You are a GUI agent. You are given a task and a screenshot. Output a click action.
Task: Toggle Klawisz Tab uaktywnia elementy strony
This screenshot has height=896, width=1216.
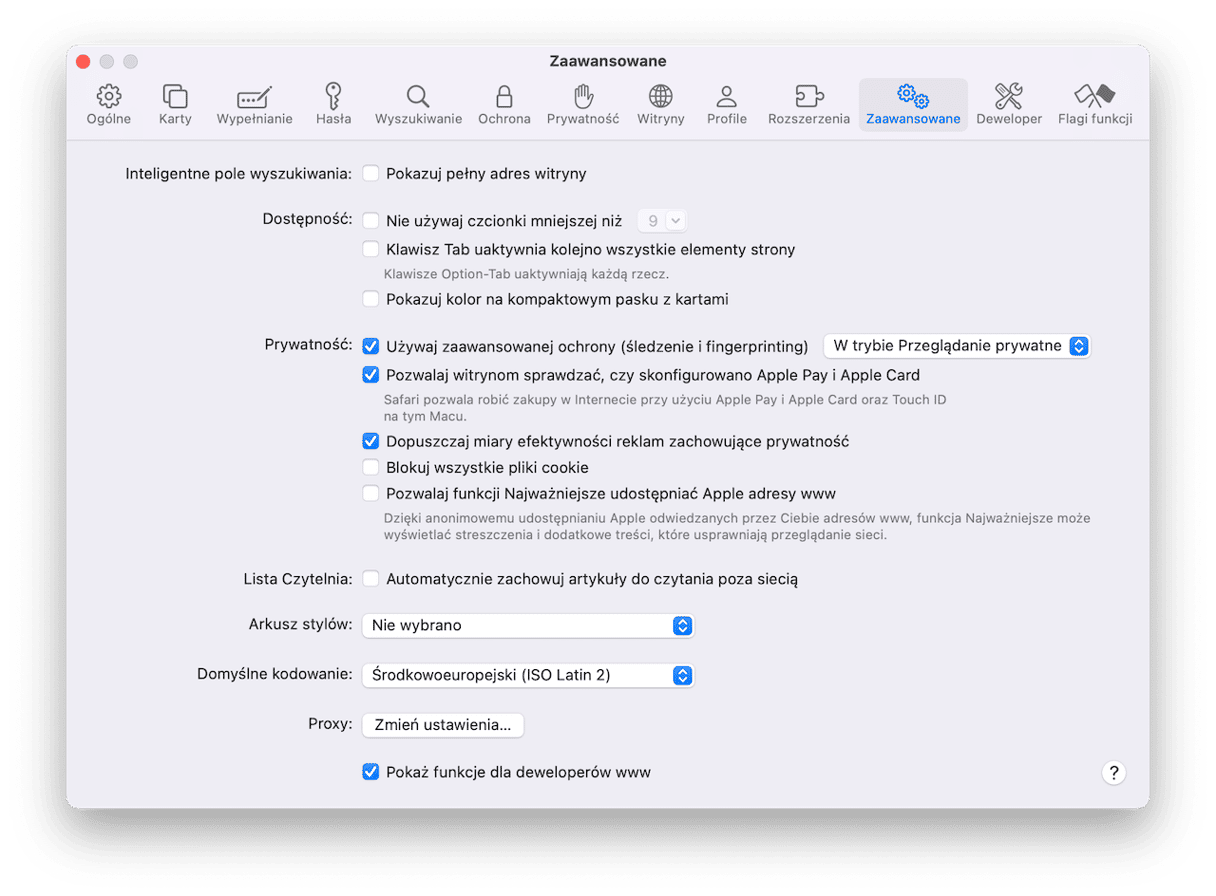click(x=371, y=249)
